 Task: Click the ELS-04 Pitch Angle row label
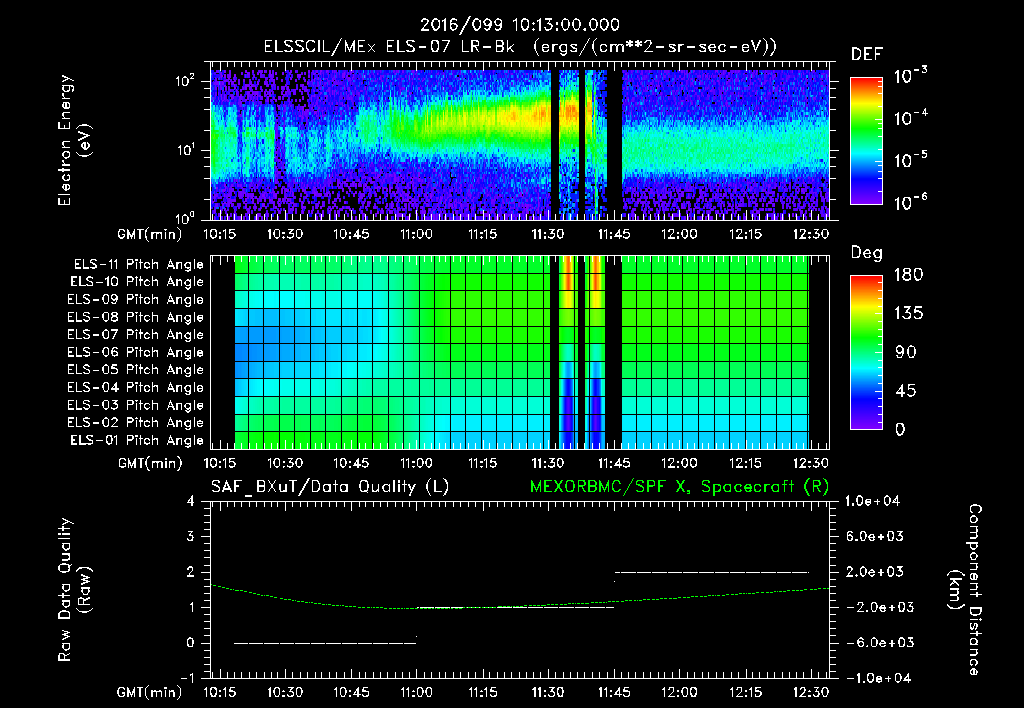coord(136,387)
